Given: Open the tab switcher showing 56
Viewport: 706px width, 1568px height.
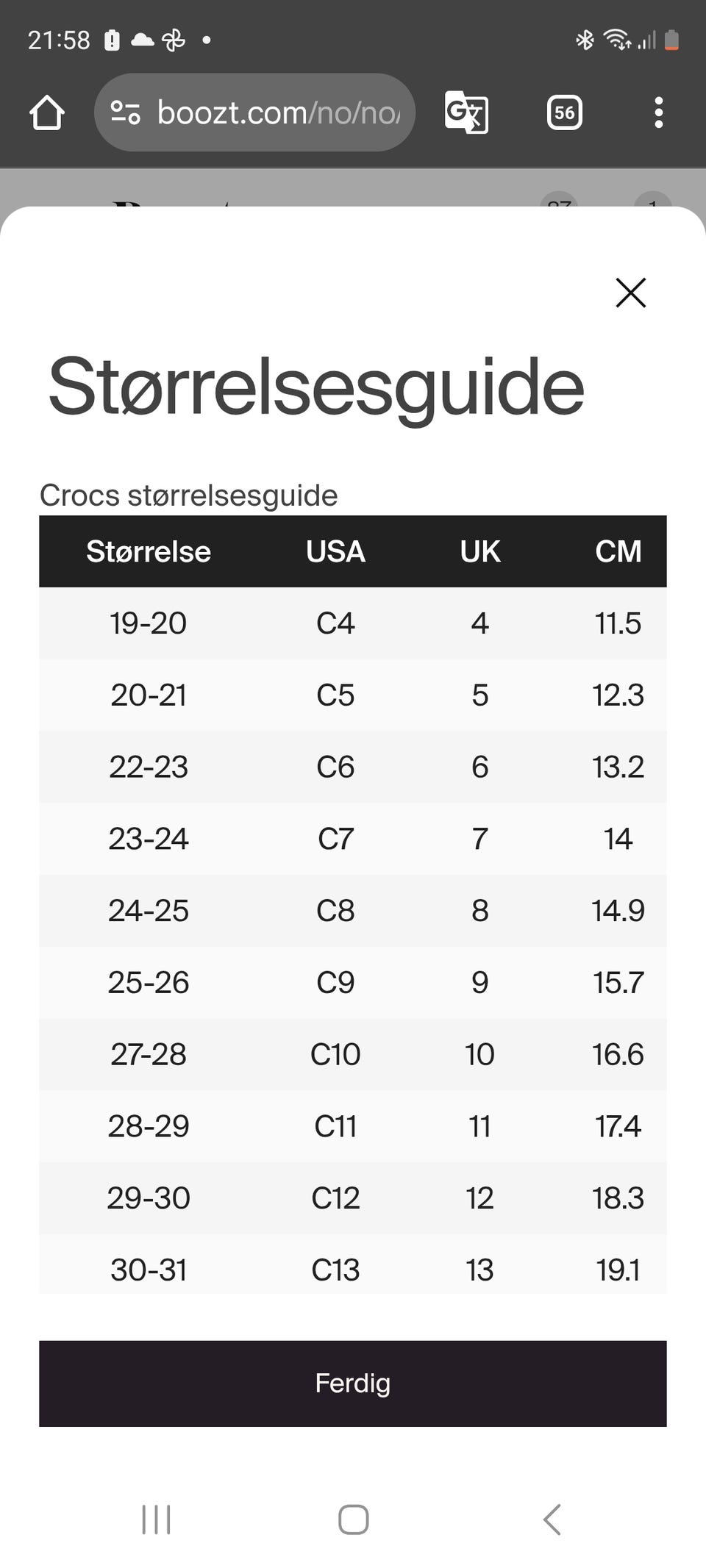Looking at the screenshot, I should pos(564,112).
